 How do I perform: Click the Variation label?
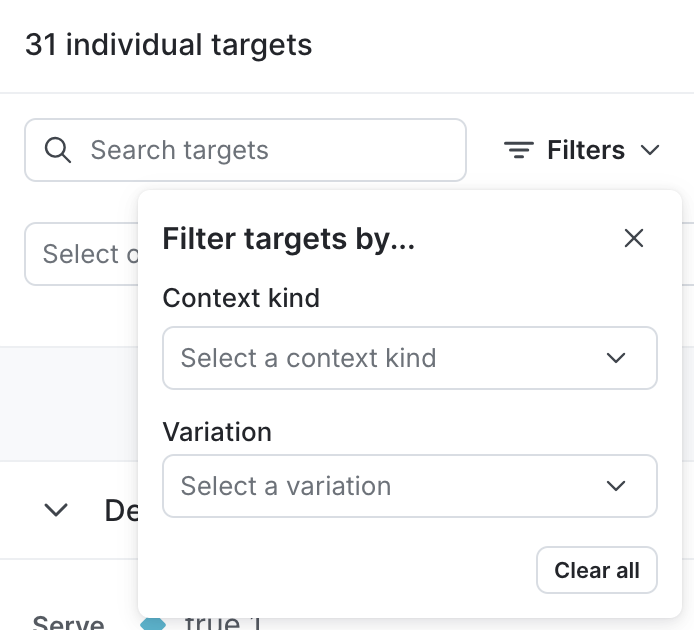tap(217, 431)
